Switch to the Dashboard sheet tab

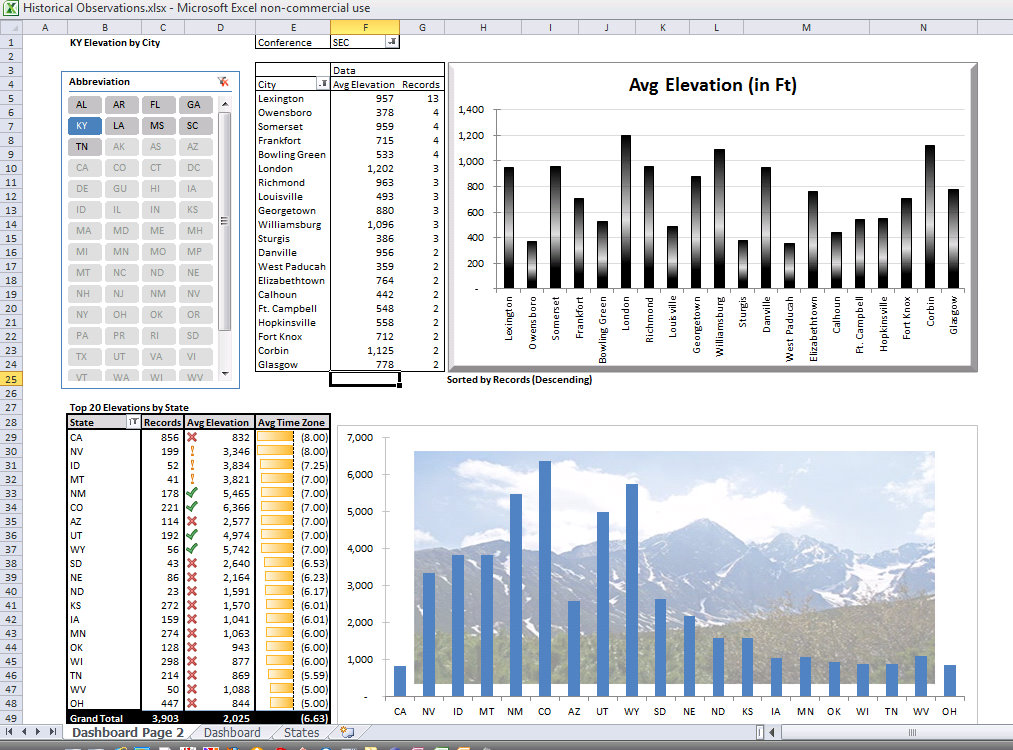(232, 733)
